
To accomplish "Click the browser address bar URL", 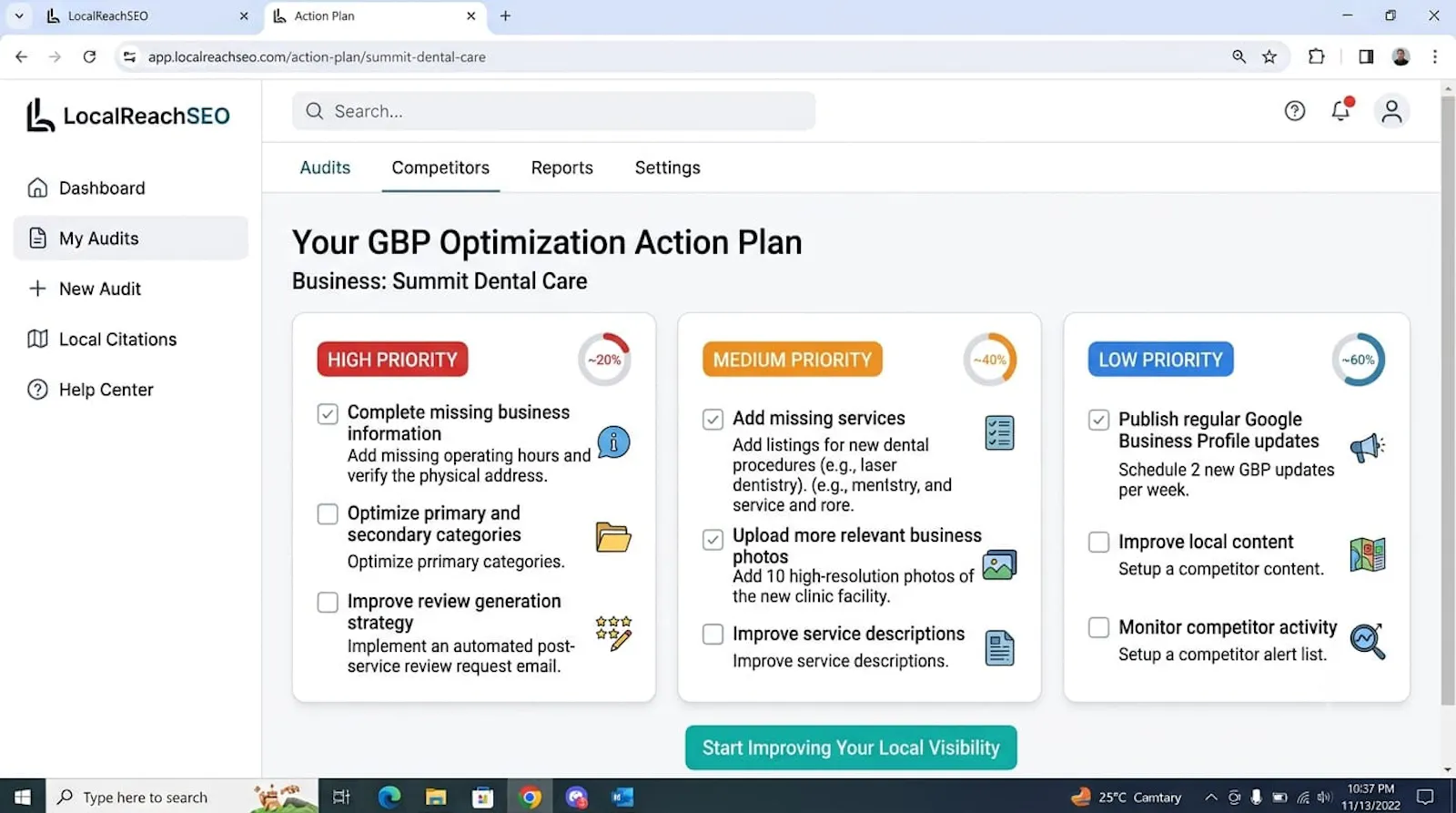I will pyautogui.click(x=317, y=56).
